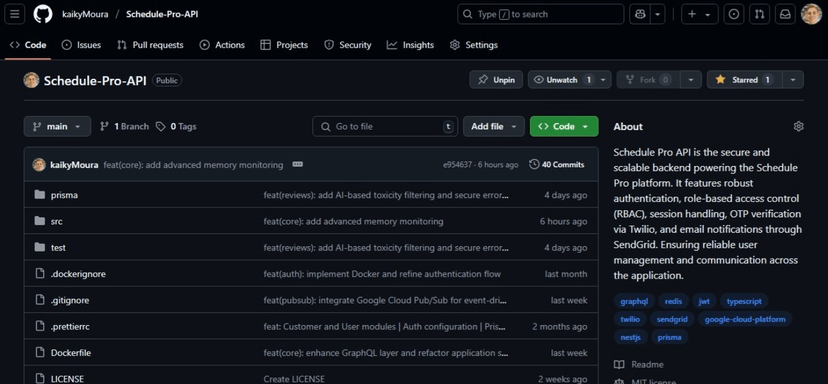Click the prisma row folder icon
This screenshot has width=828, height=384.
coord(40,195)
